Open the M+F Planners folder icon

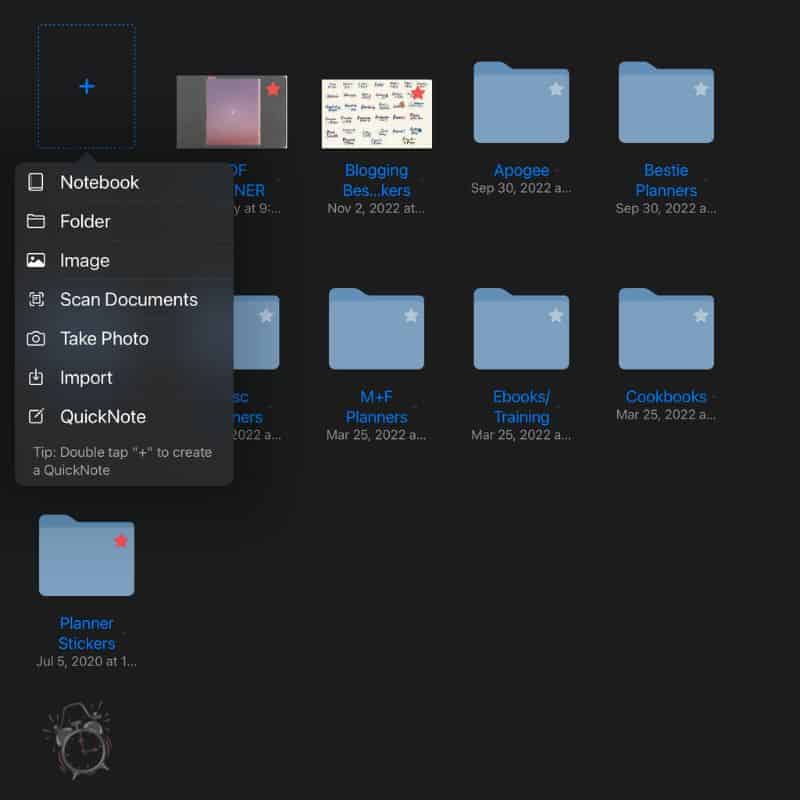click(x=376, y=329)
